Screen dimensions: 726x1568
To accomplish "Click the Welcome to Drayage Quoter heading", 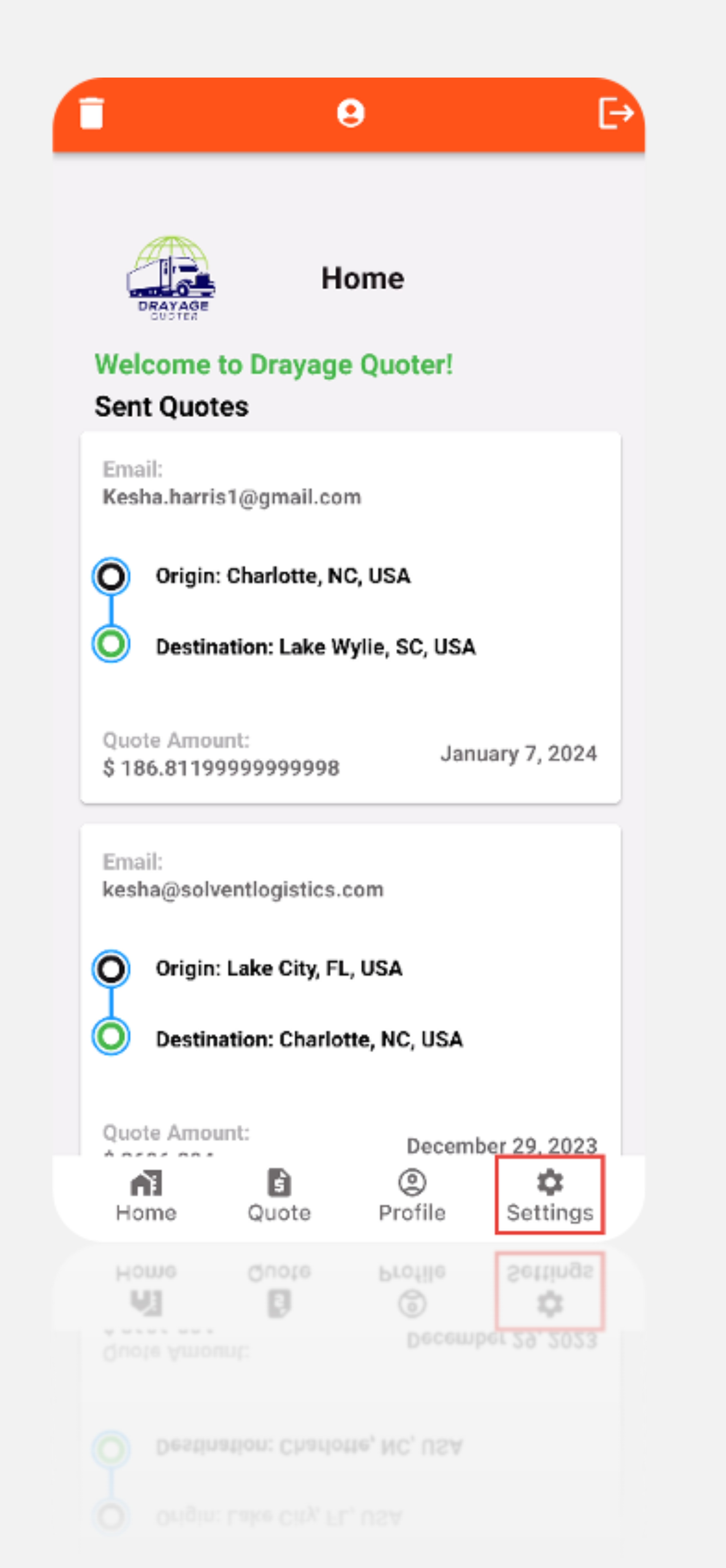I will 274,365.
